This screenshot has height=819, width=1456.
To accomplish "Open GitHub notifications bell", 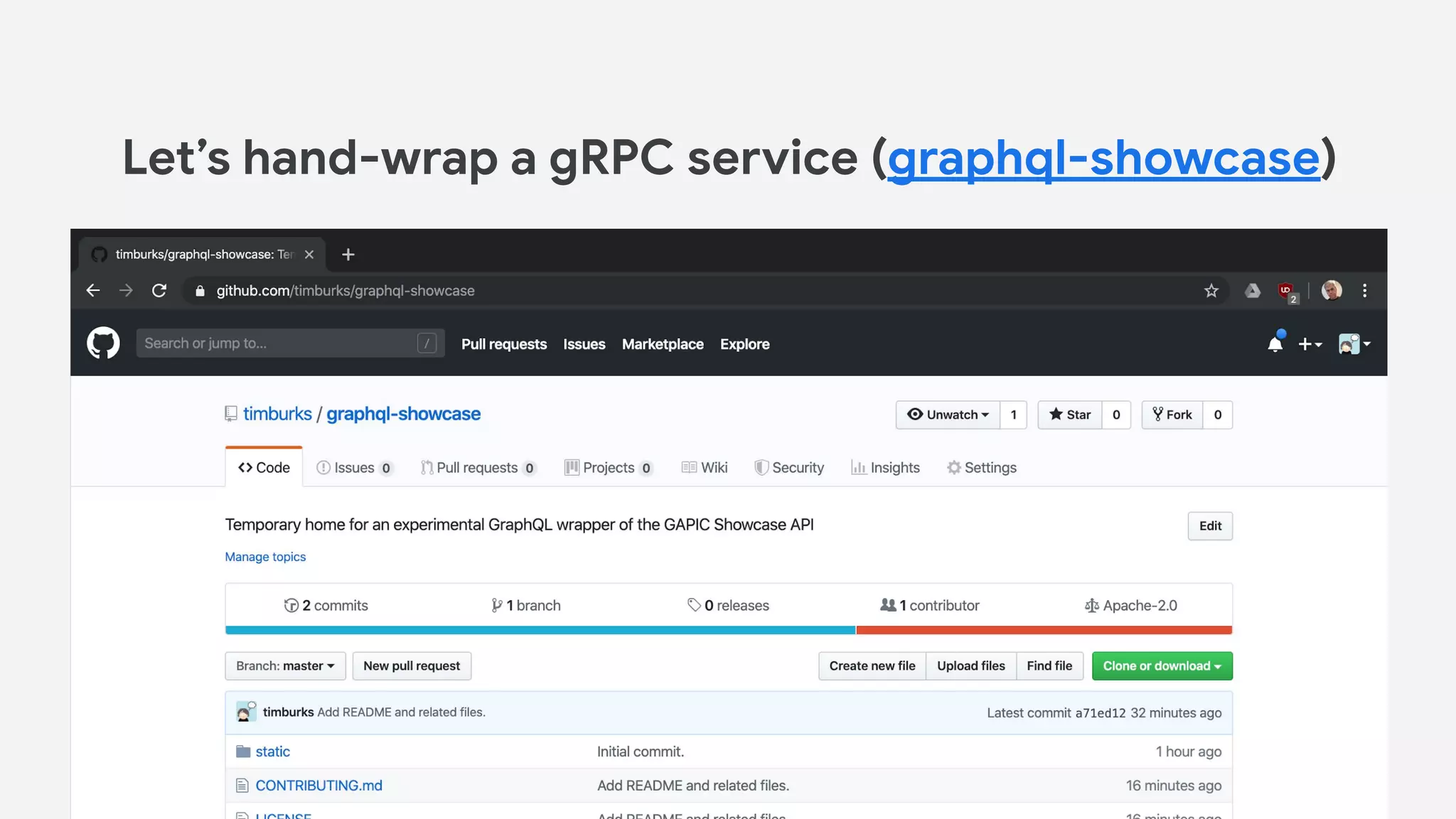I will [1275, 343].
